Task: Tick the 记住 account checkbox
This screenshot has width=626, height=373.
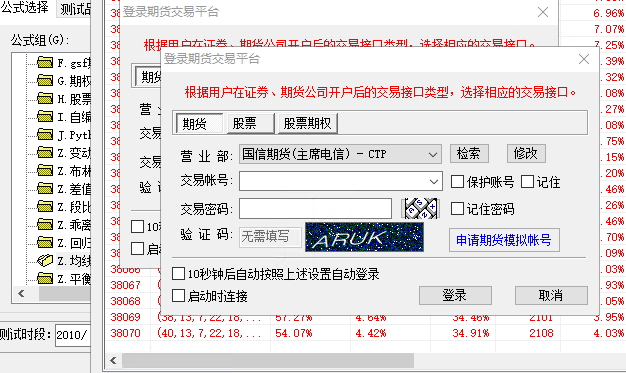Action: pyautogui.click(x=527, y=182)
